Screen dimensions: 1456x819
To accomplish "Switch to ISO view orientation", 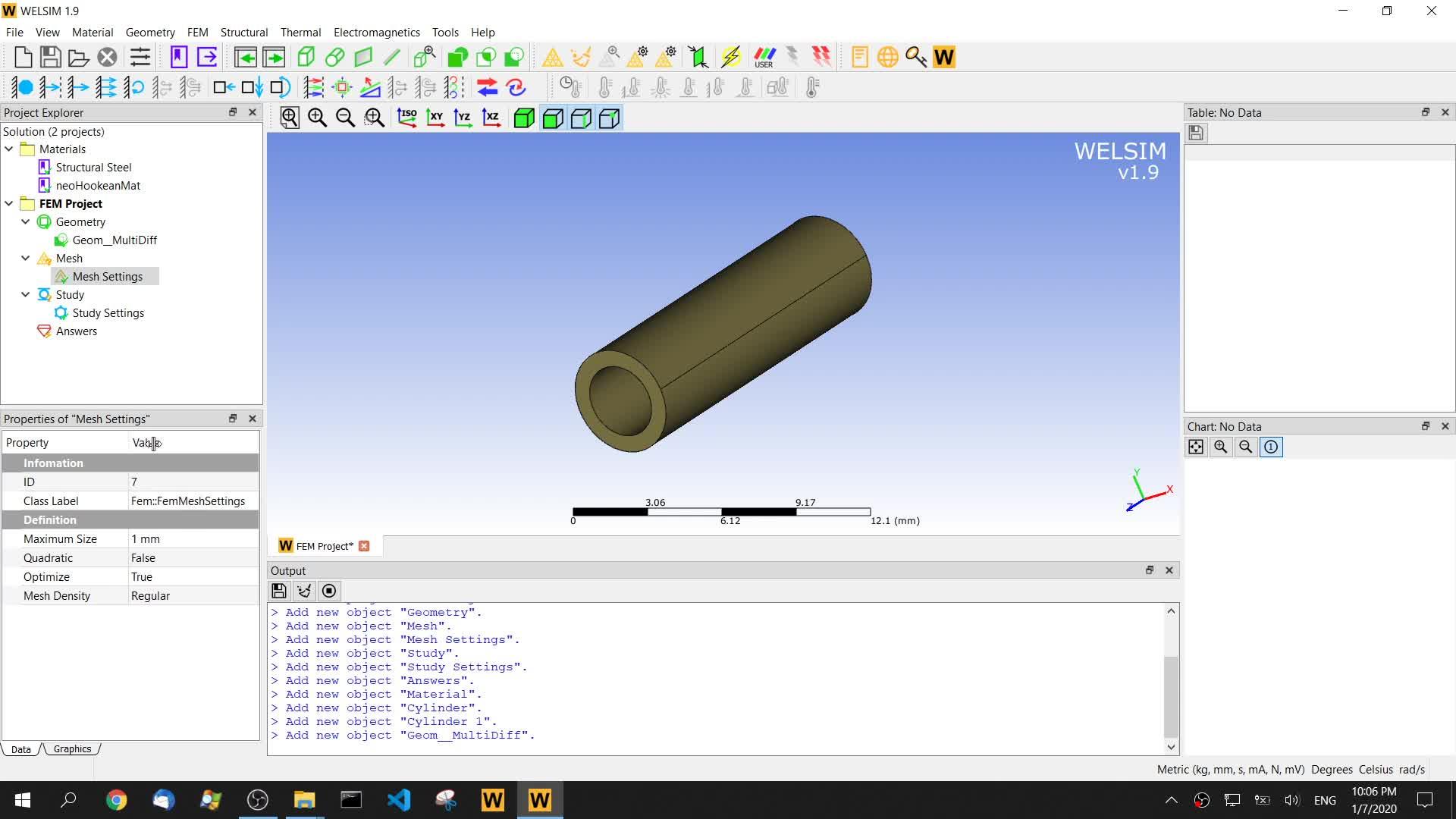I will 406,118.
